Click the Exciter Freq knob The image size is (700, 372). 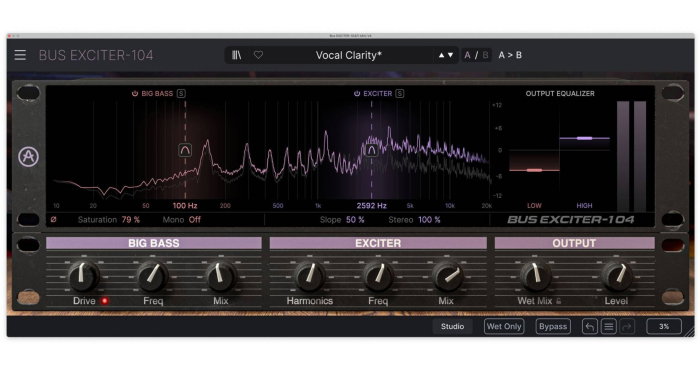click(378, 276)
